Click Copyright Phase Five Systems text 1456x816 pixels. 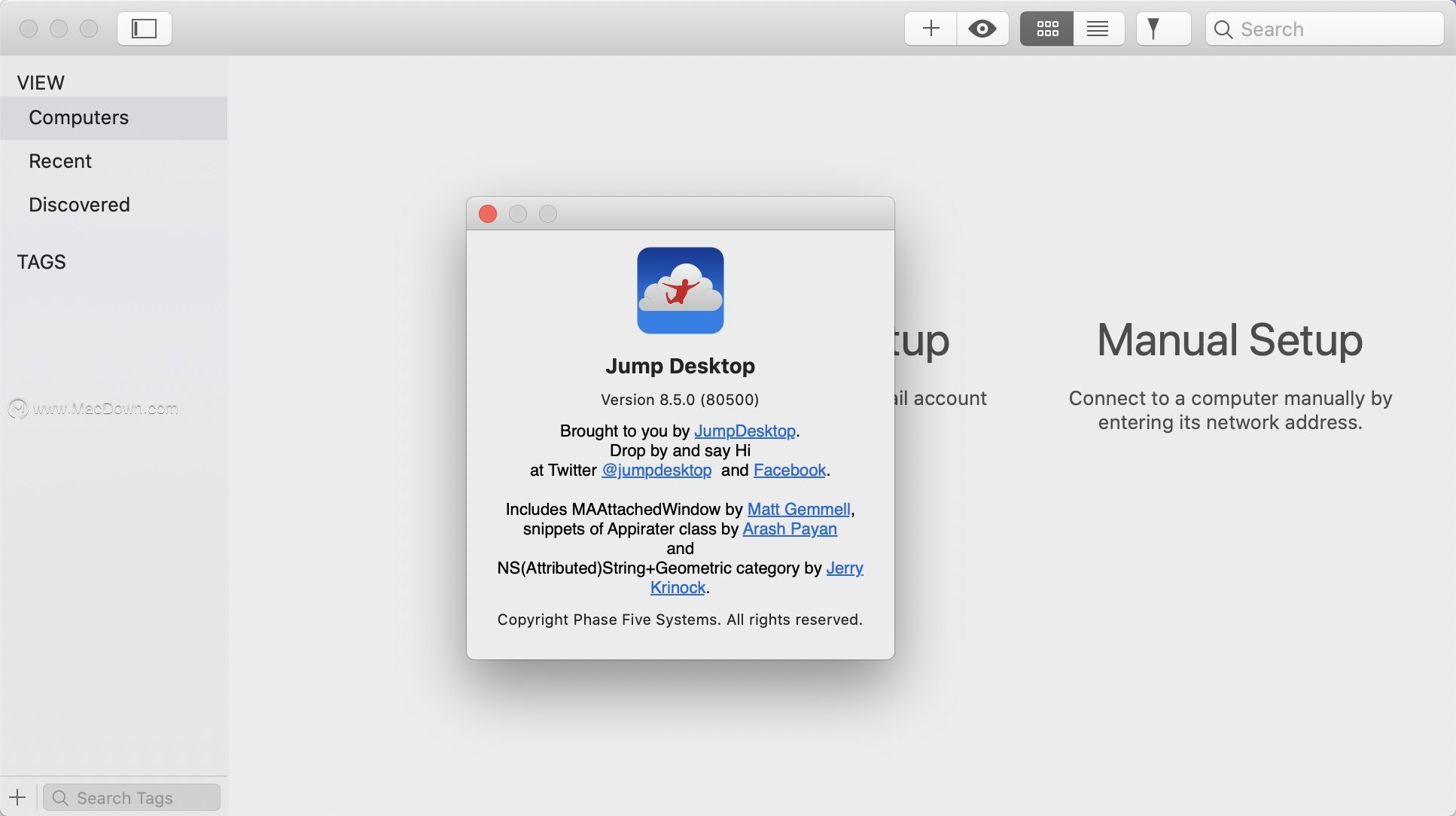680,620
